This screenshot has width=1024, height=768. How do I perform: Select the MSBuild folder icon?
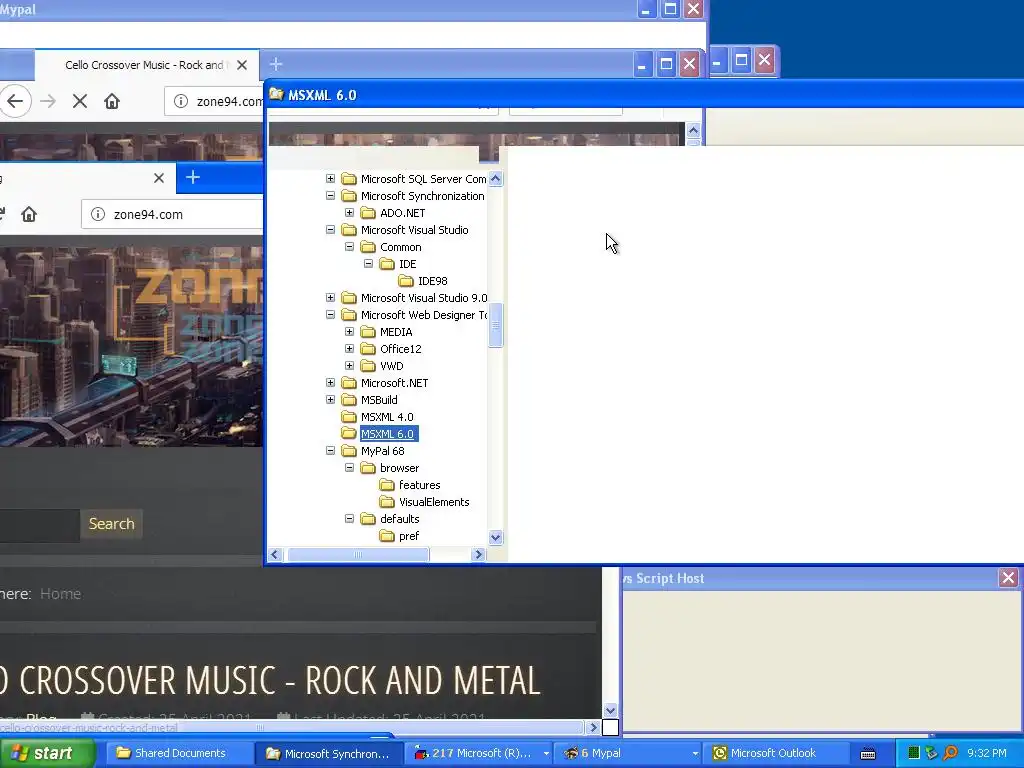tap(349, 400)
